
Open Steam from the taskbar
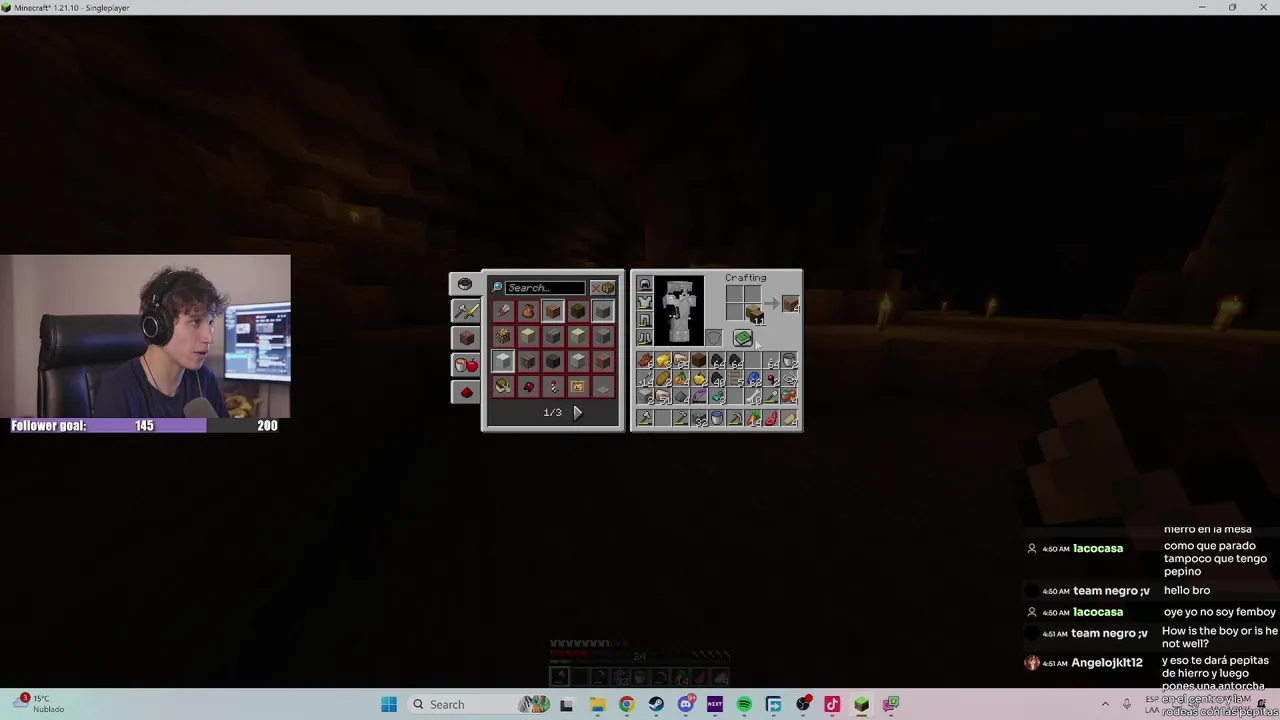656,704
